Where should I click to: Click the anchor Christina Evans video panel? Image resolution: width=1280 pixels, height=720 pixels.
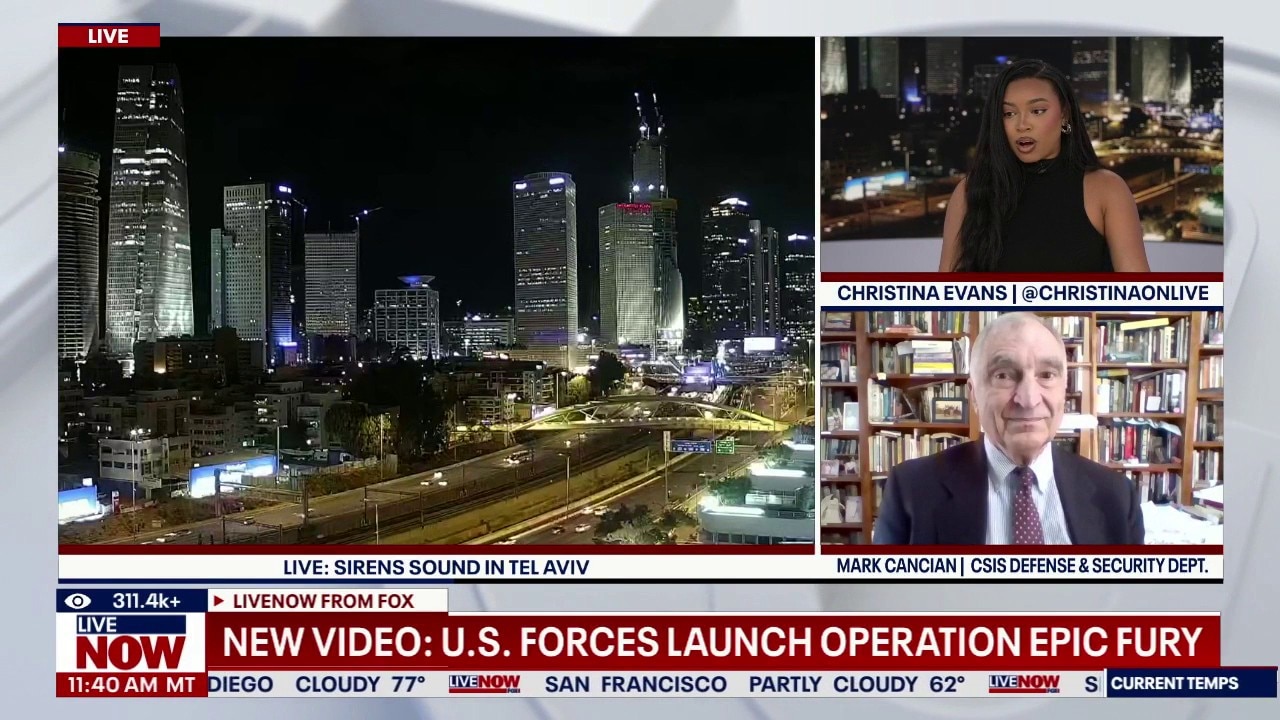pos(1022,155)
